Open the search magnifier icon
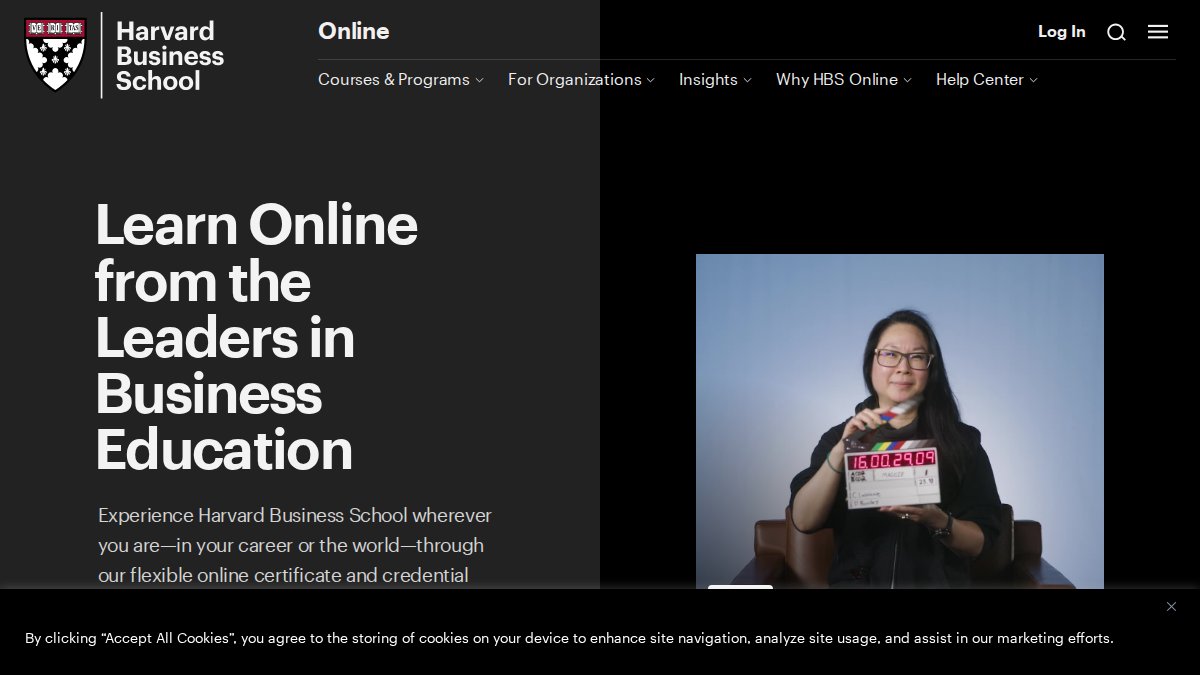Screen dimensions: 1200x675 [x=1116, y=32]
